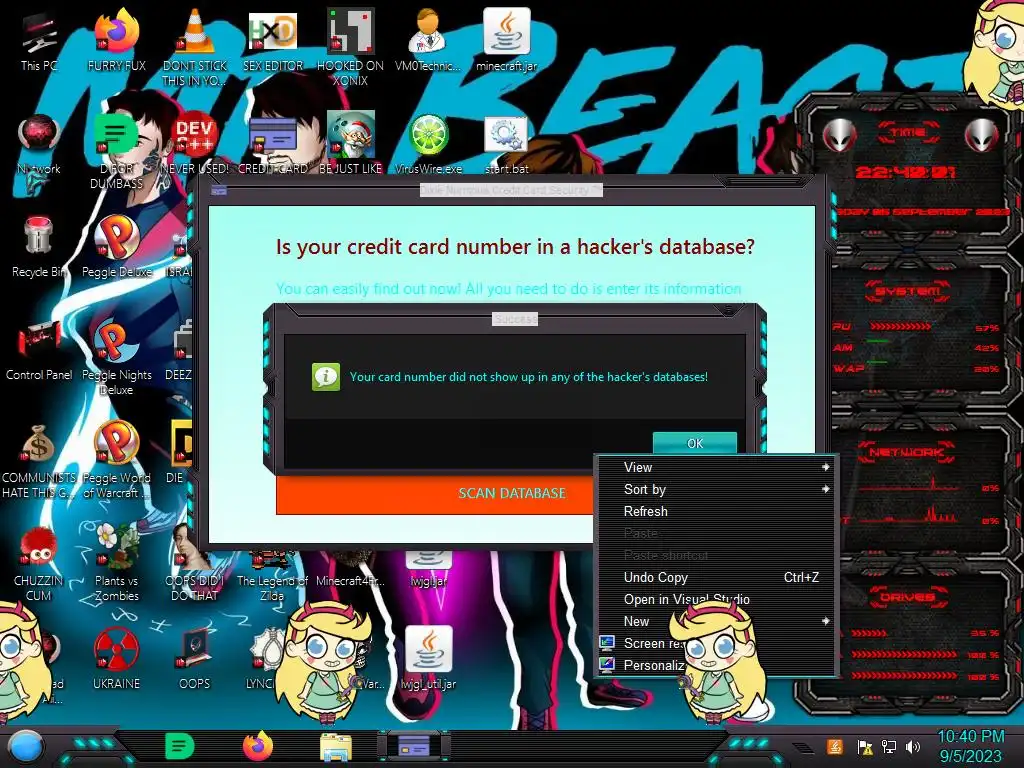Click the Start orb on the taskbar
This screenshot has height=768, width=1024.
pos(25,746)
